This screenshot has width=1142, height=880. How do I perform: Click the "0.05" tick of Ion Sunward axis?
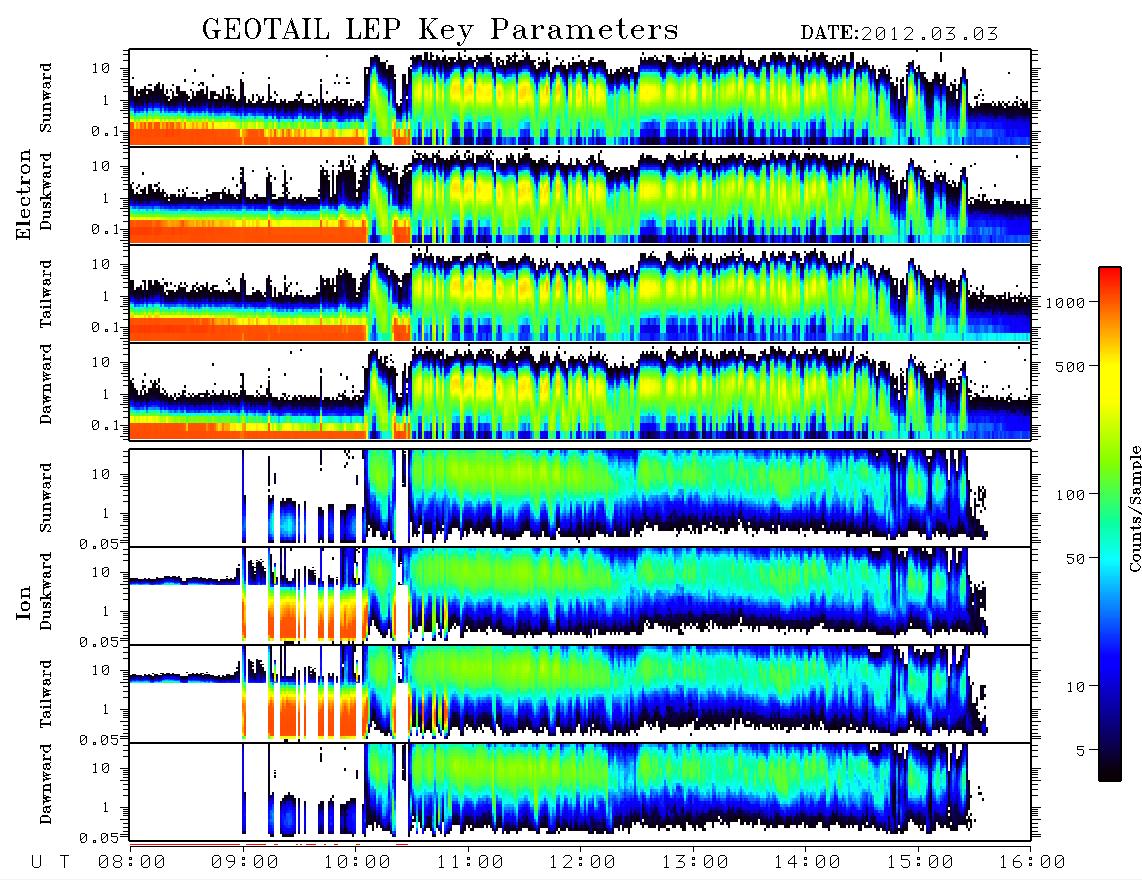point(99,543)
